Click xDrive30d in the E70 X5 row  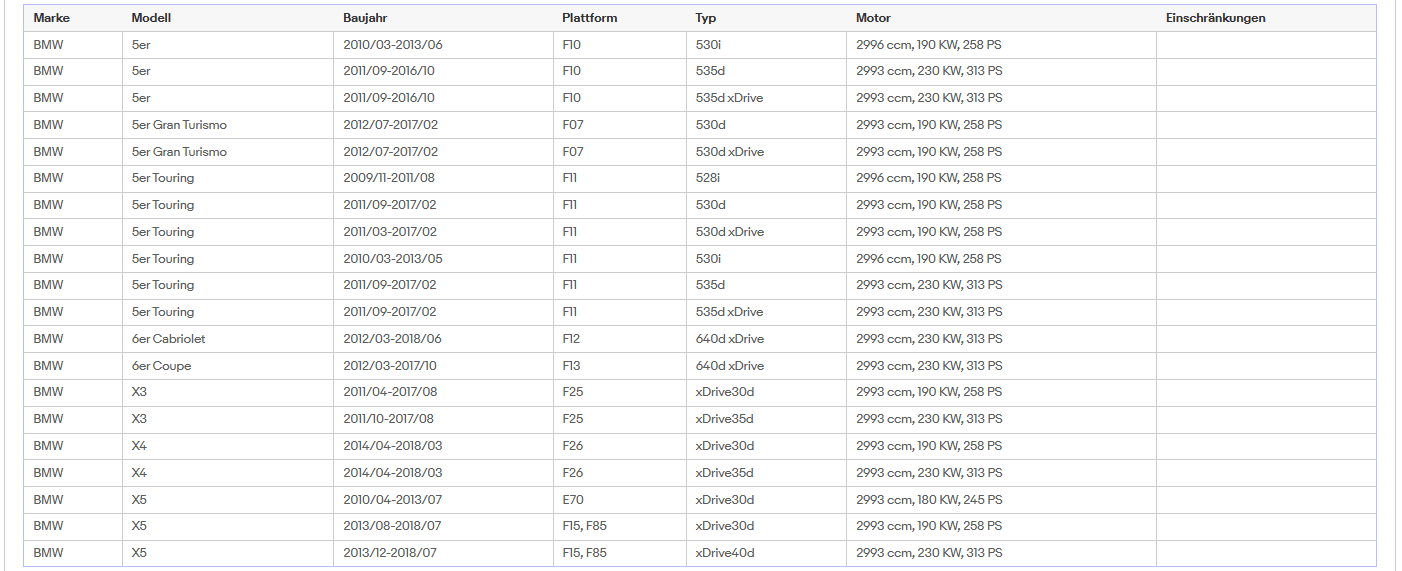pos(766,500)
